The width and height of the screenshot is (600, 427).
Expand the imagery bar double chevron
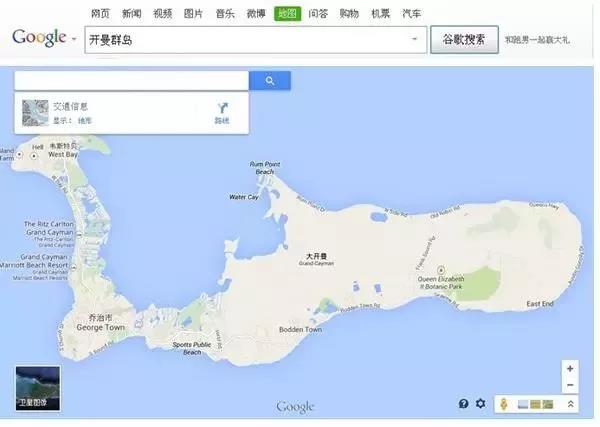(x=570, y=404)
